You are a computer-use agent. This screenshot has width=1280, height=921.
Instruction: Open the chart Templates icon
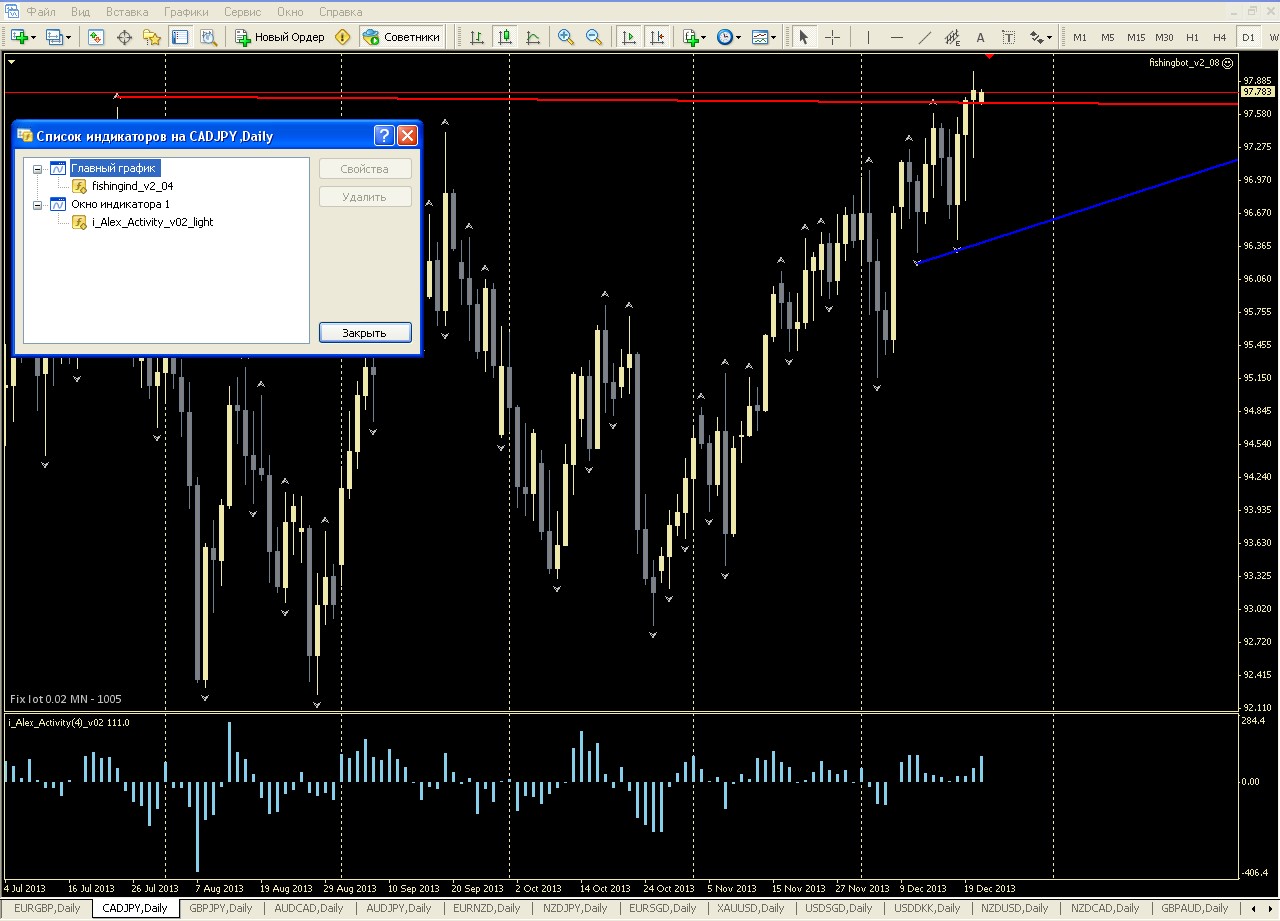point(759,37)
